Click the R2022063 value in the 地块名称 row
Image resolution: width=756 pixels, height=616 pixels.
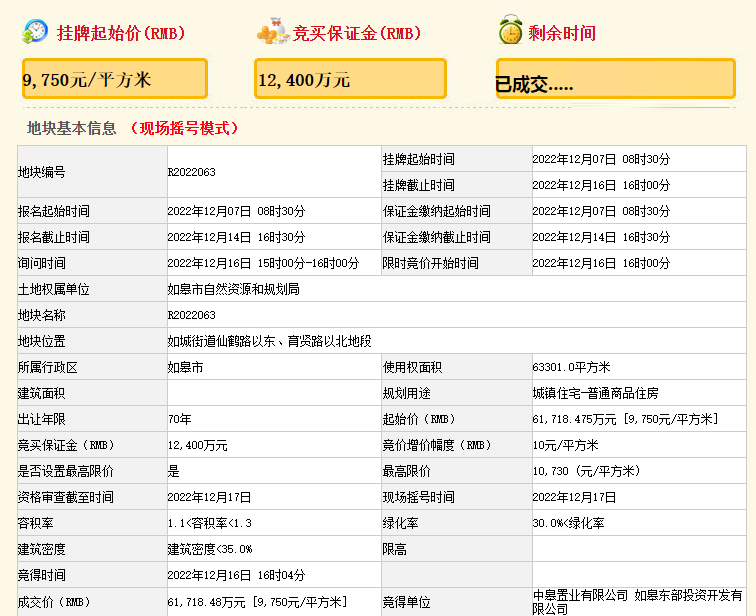(191, 315)
